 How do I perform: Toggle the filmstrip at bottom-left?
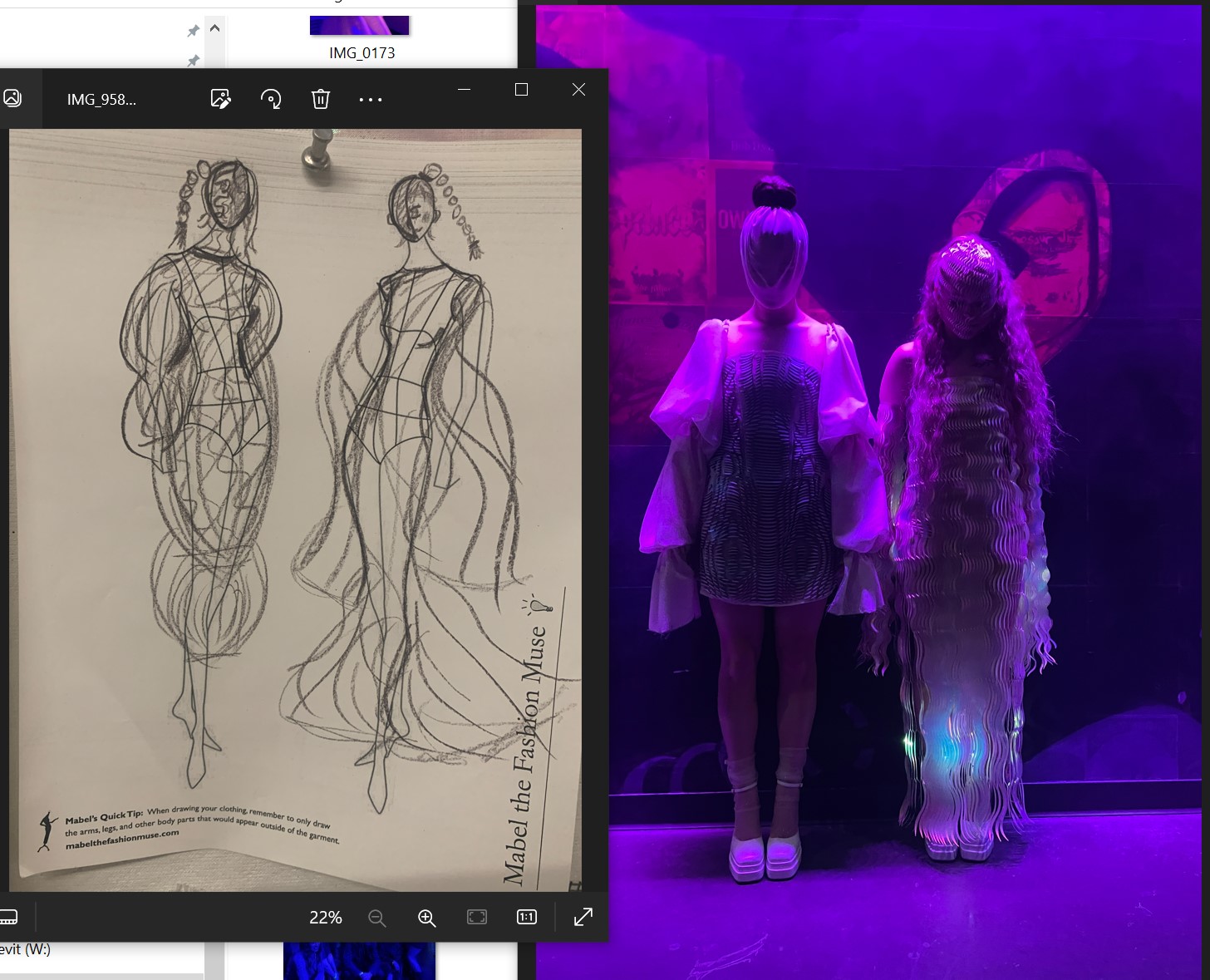8,918
